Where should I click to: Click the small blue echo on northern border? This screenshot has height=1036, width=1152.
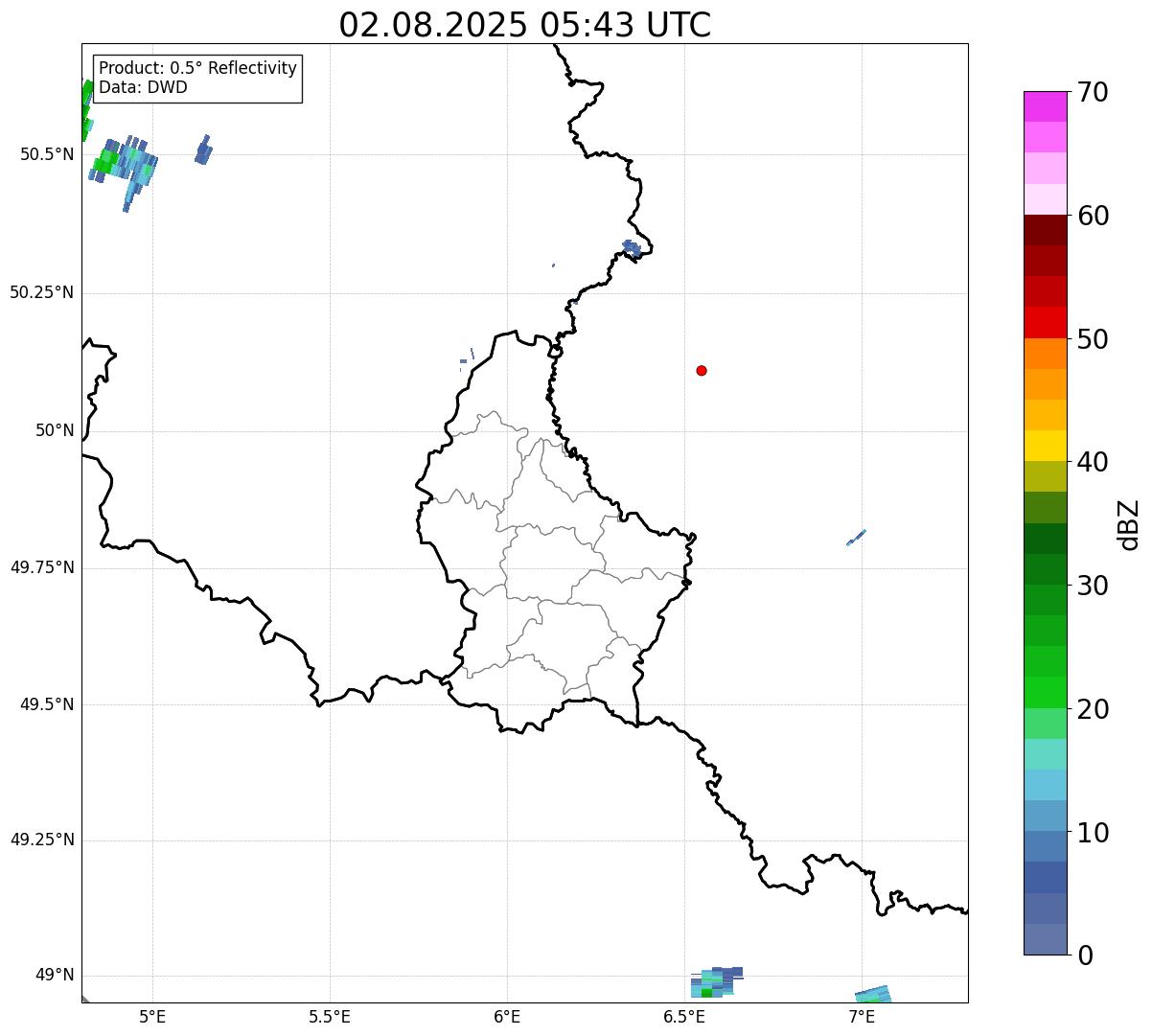coord(632,248)
